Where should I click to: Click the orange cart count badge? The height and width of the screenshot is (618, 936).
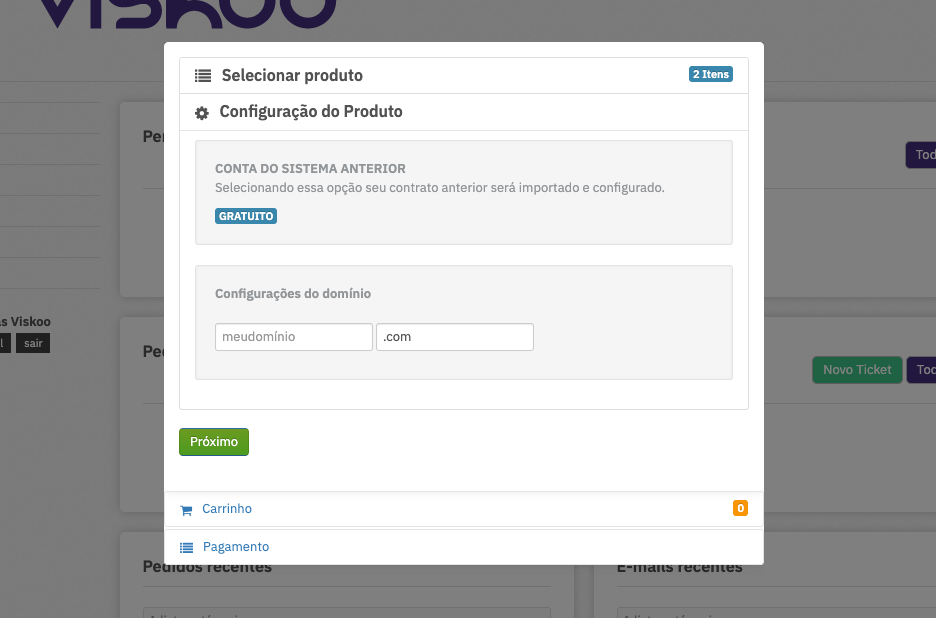tap(740, 508)
